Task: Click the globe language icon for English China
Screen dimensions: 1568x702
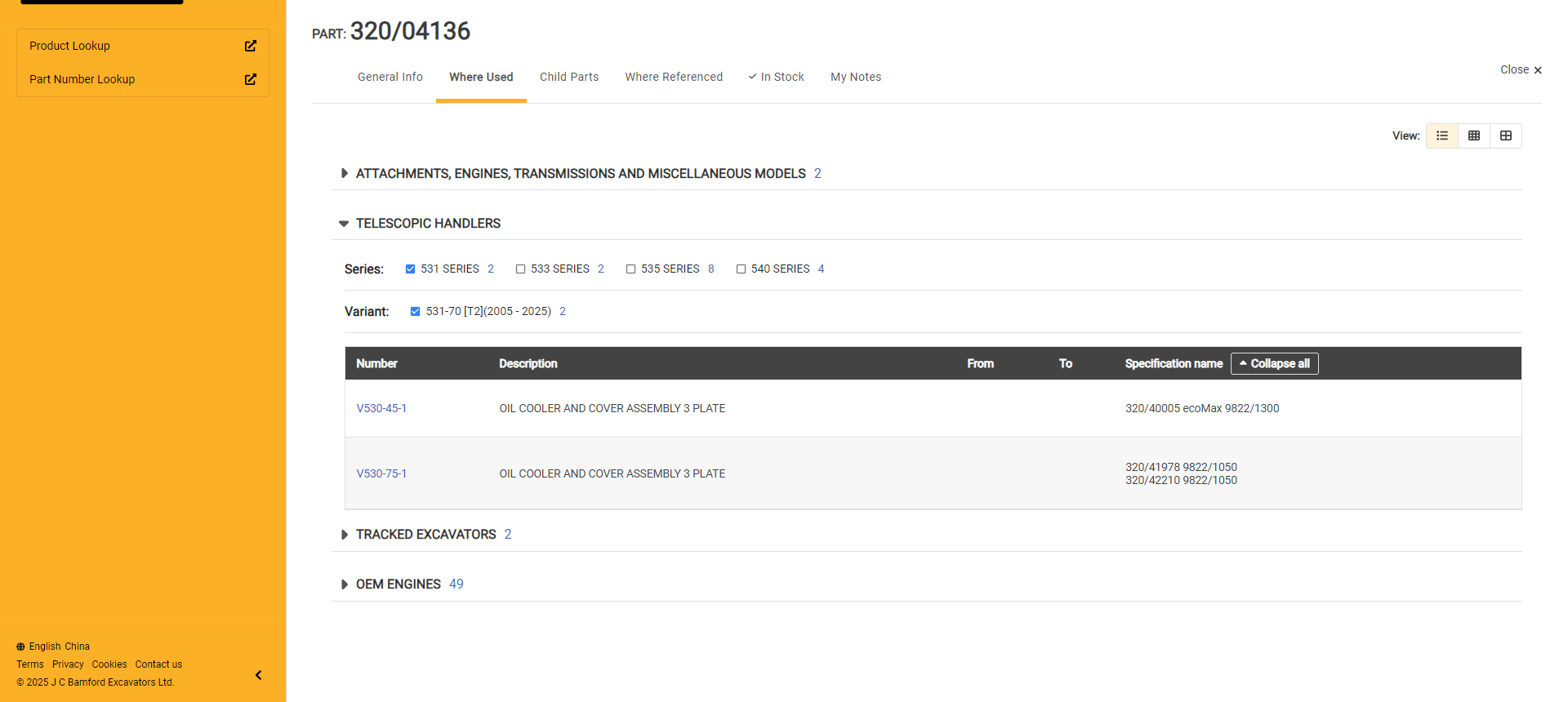Action: point(20,646)
